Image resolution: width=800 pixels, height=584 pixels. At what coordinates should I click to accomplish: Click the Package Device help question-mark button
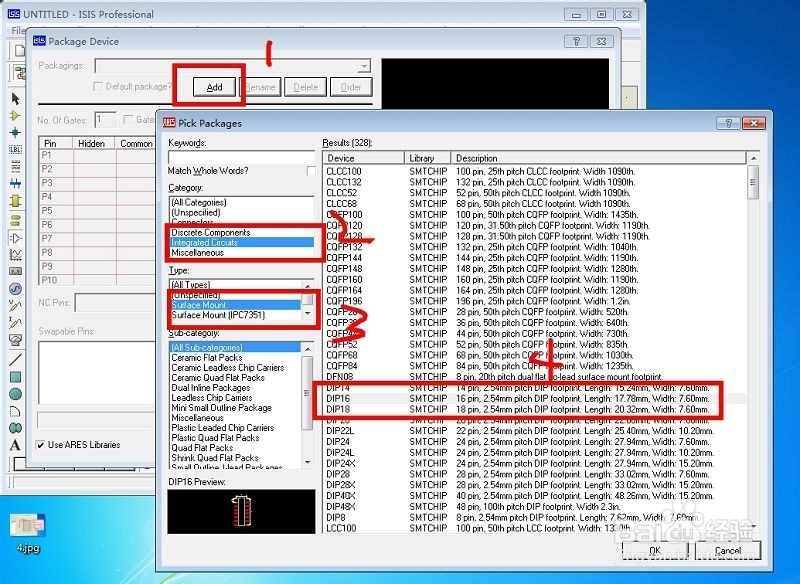tap(577, 41)
